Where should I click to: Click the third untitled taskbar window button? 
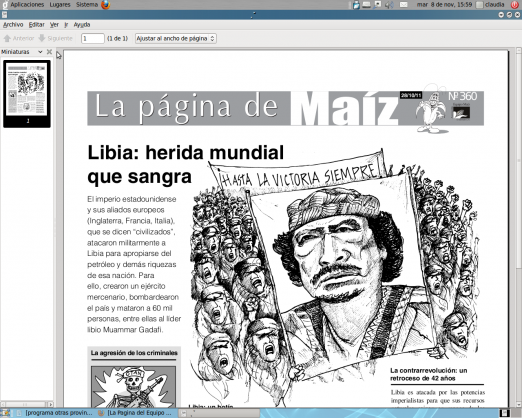[219, 413]
